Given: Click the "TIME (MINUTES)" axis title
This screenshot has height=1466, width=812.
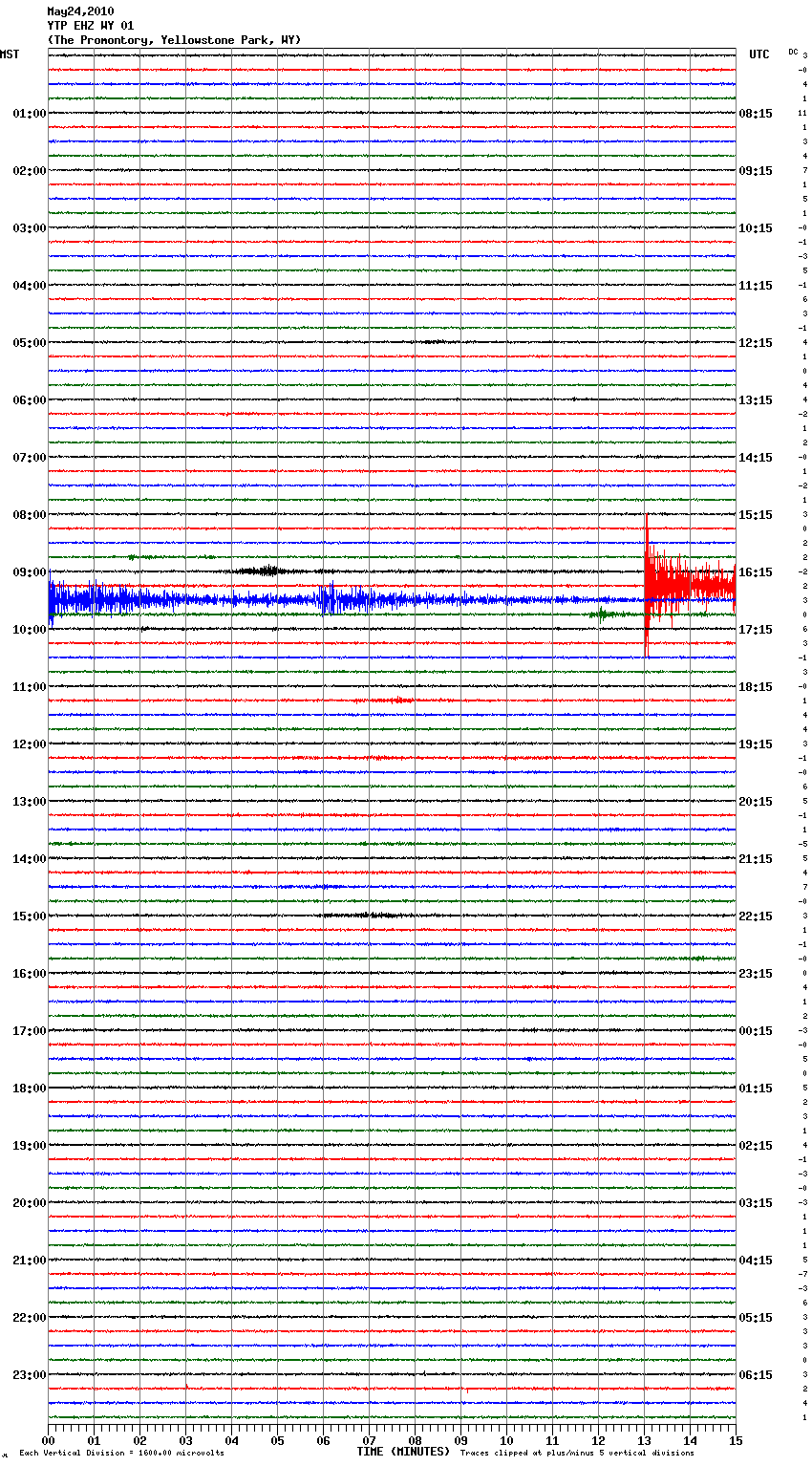Looking at the screenshot, I should tap(403, 1452).
